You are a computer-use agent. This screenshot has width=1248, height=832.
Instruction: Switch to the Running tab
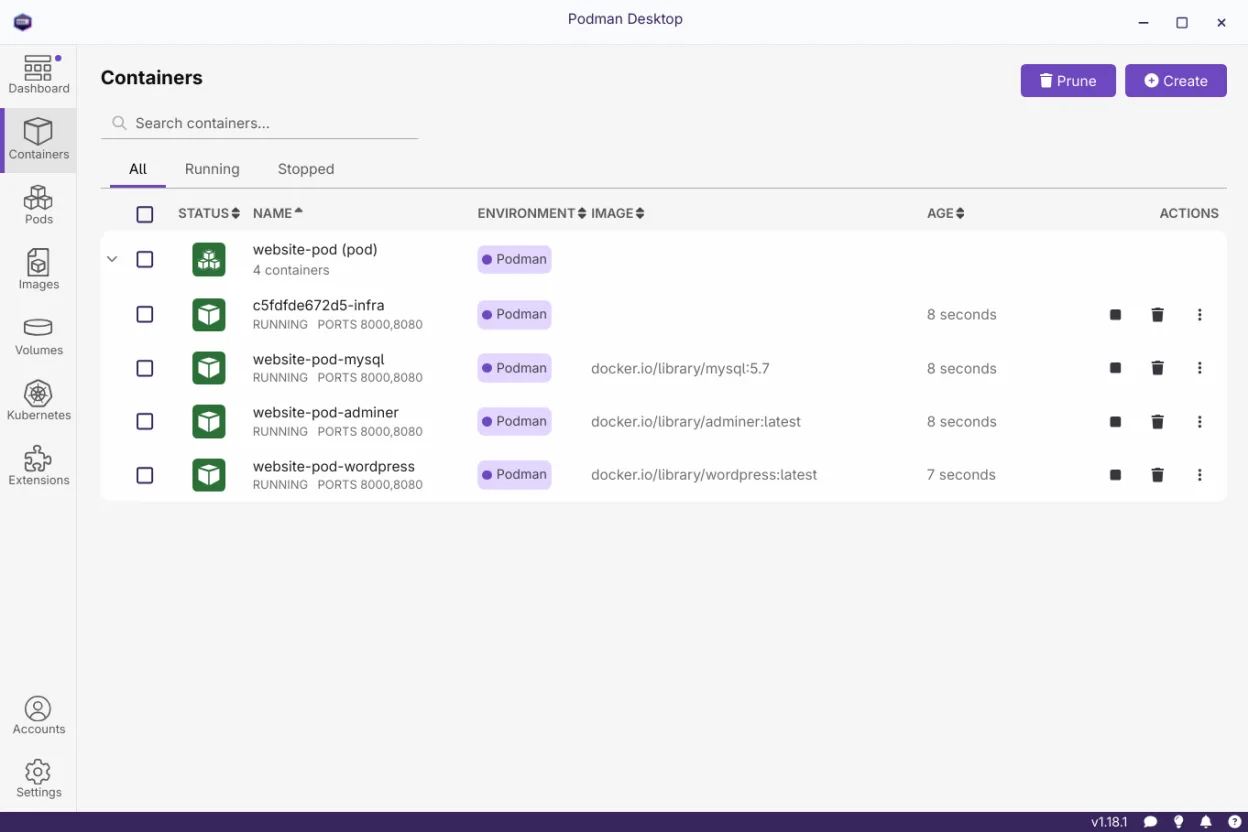pyautogui.click(x=212, y=169)
